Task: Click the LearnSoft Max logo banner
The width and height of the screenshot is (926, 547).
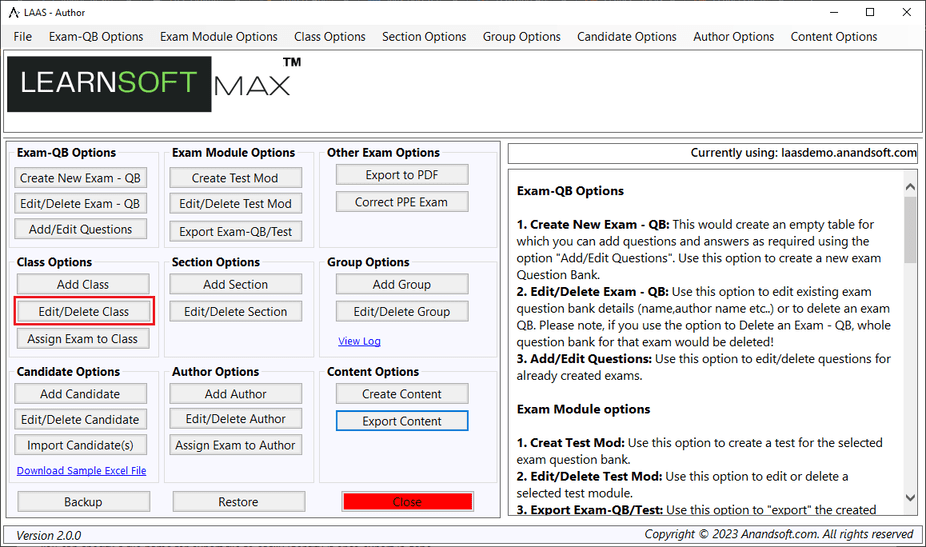Action: tap(150, 84)
